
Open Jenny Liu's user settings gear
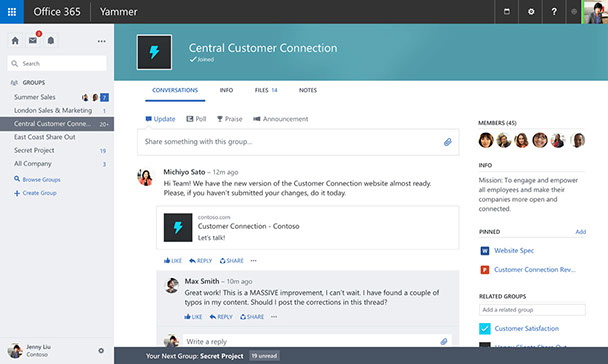pos(101,350)
